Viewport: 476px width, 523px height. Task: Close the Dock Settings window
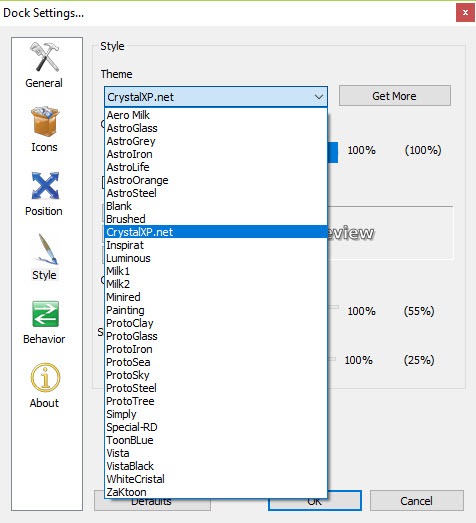coord(465,13)
